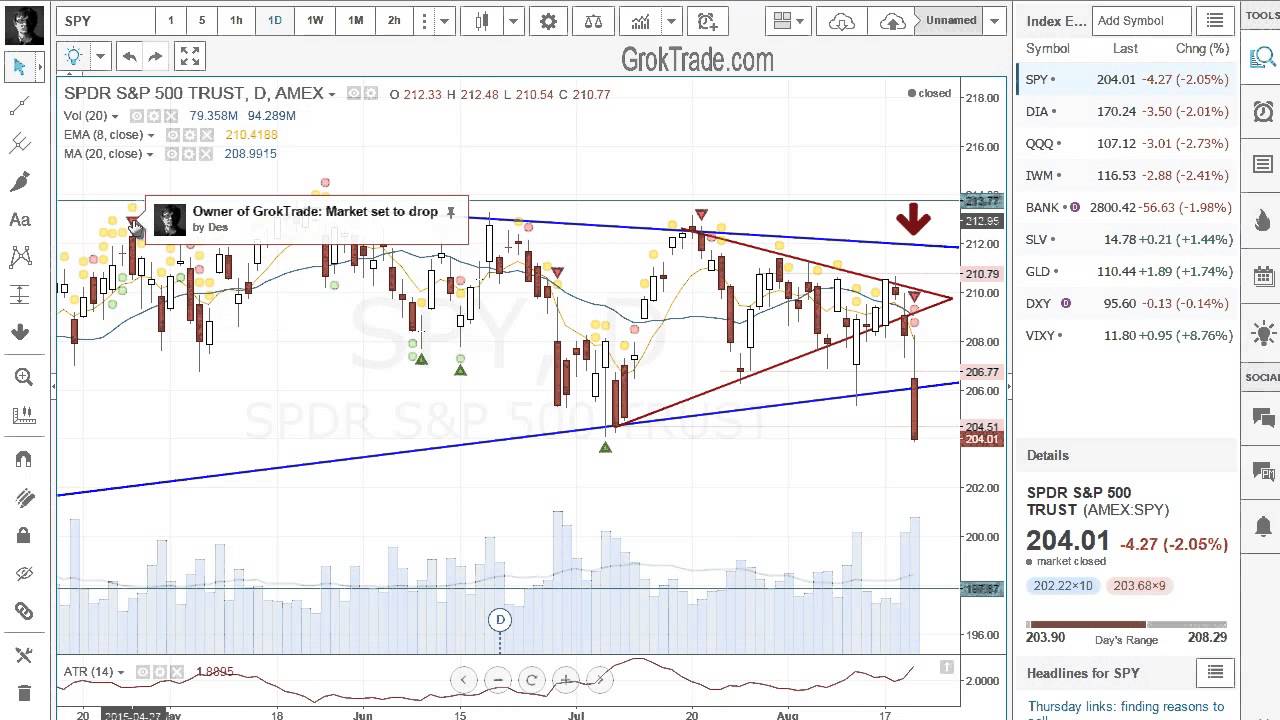
Task: Select the 1h timeframe
Action: click(x=236, y=21)
